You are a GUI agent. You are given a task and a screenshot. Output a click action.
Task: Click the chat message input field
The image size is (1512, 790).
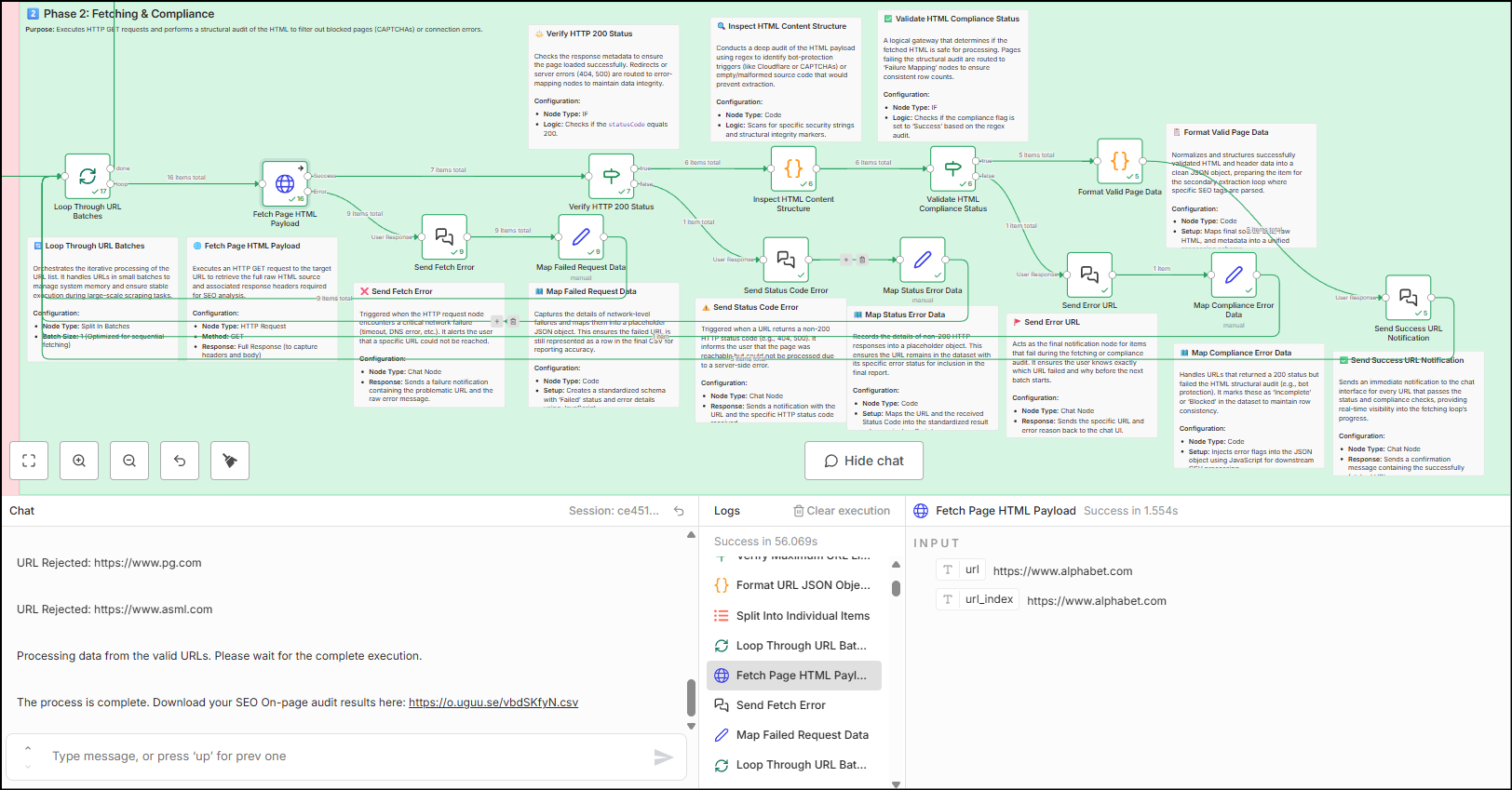click(x=344, y=757)
